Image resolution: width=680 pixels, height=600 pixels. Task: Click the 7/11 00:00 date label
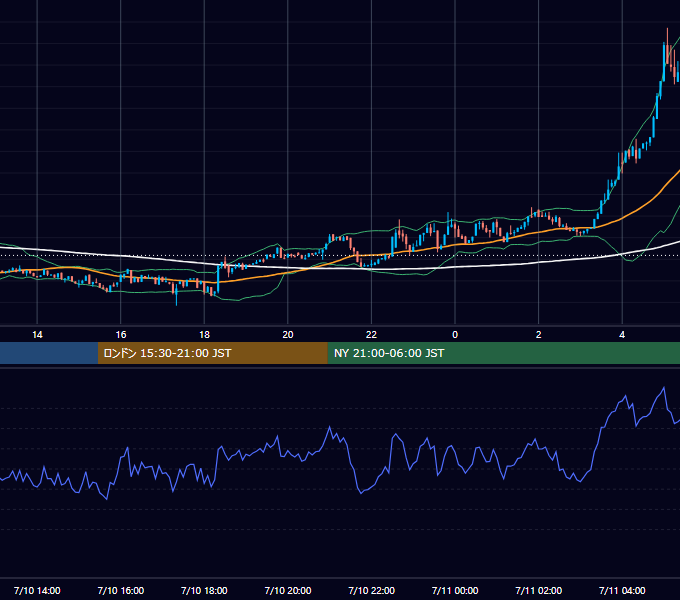(455, 590)
